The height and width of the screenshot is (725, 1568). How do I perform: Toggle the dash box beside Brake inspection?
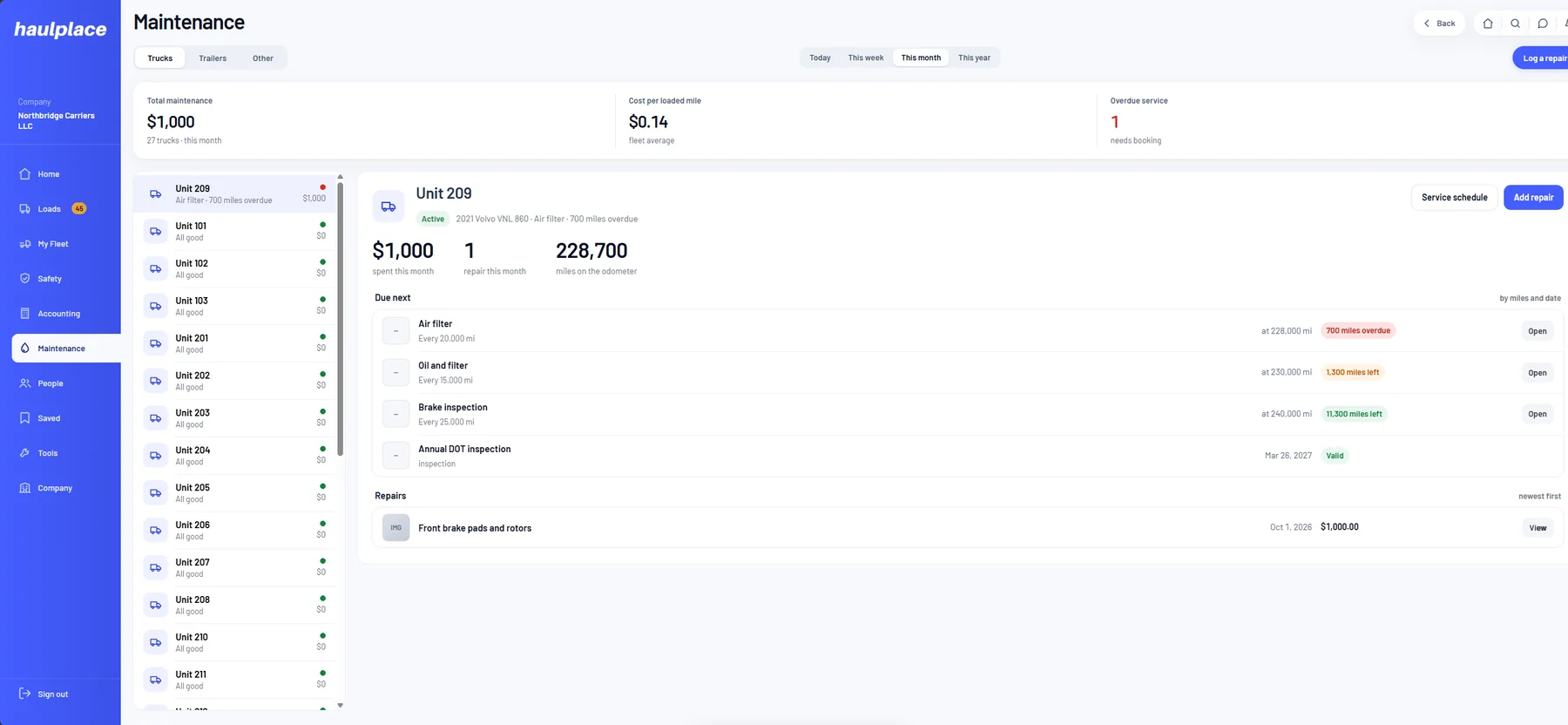click(395, 414)
